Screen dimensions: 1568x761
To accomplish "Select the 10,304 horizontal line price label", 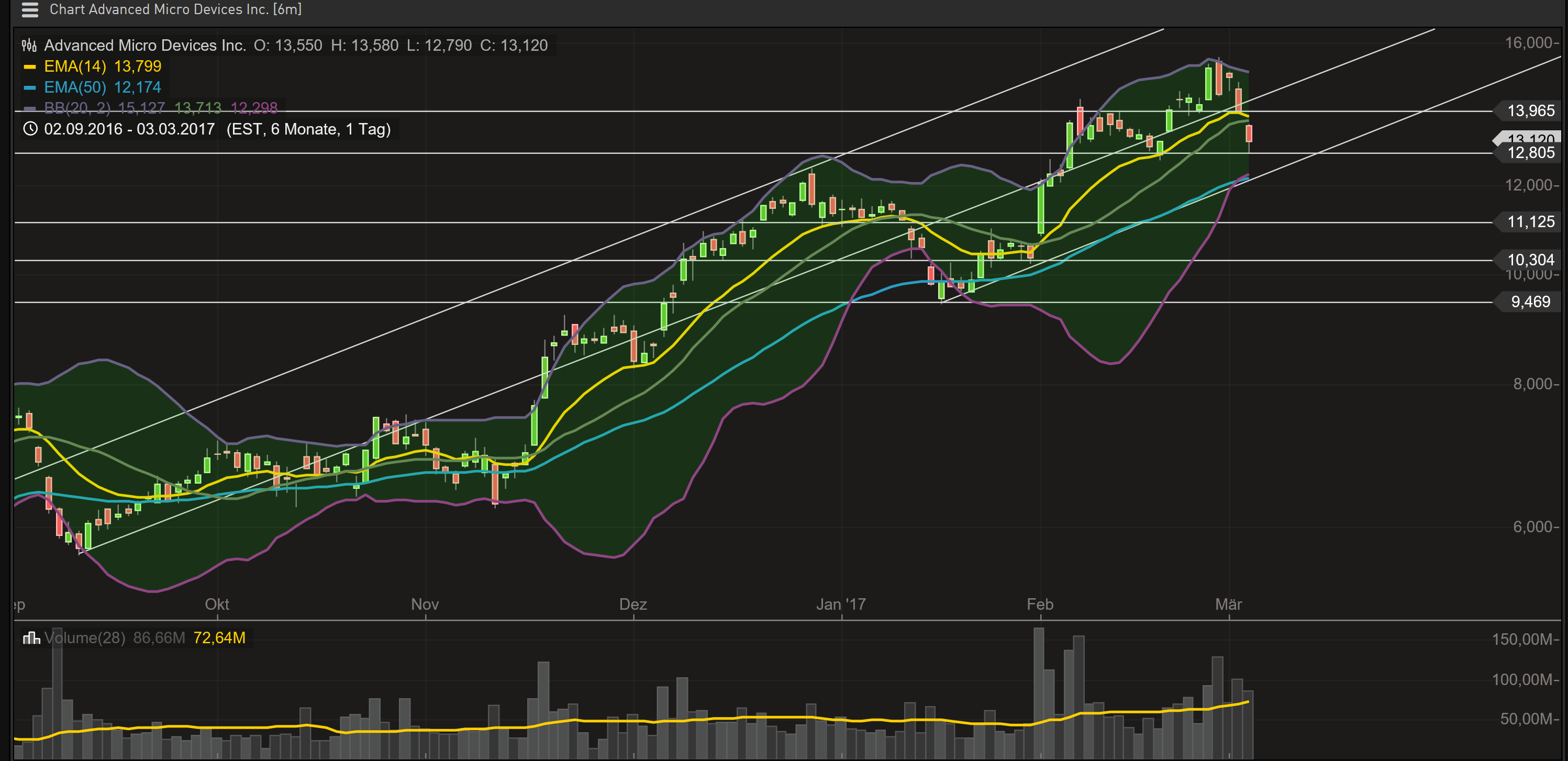I will (1530, 260).
